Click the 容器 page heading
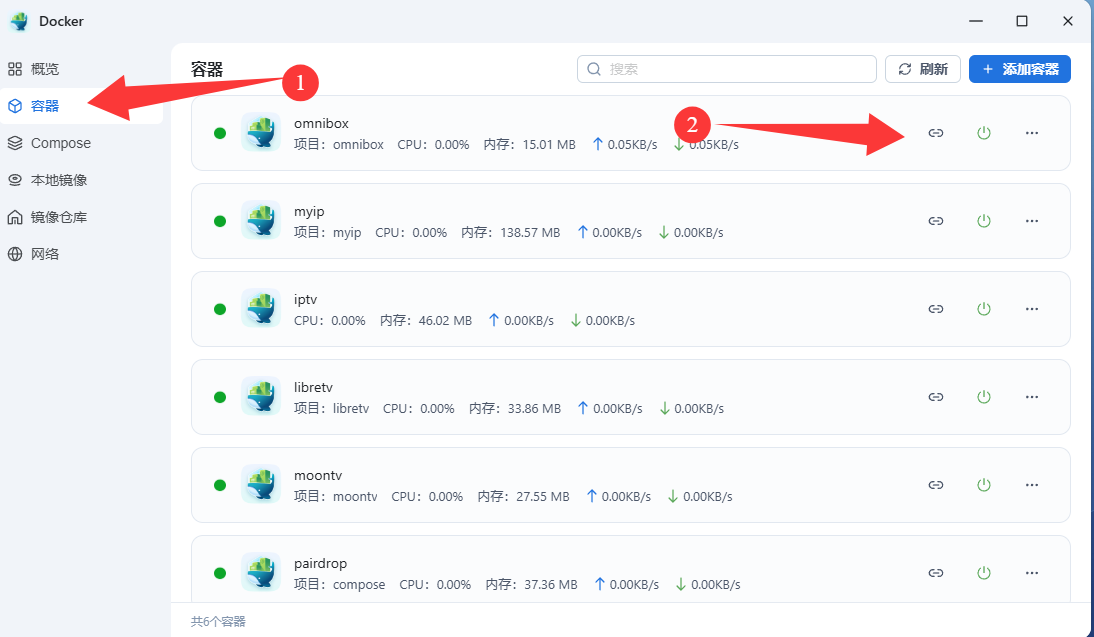The width and height of the screenshot is (1094, 637). pos(207,69)
